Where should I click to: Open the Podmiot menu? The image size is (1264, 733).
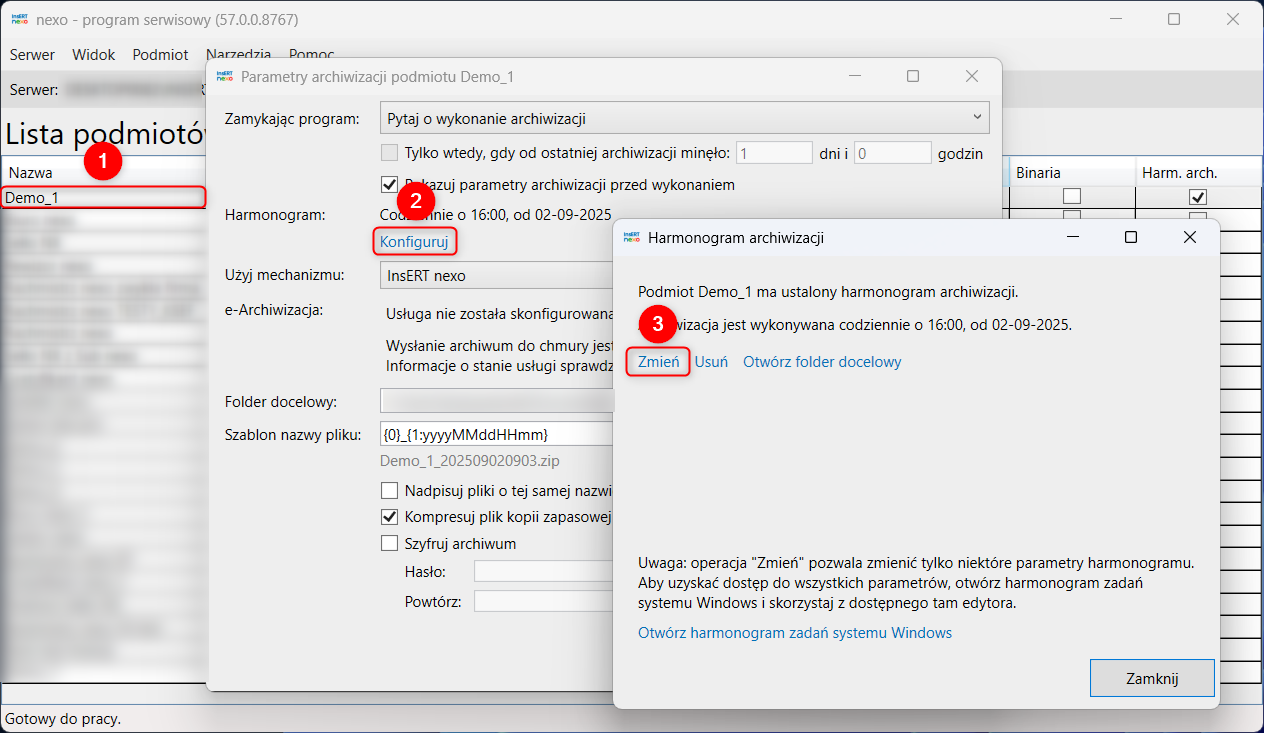click(x=160, y=55)
